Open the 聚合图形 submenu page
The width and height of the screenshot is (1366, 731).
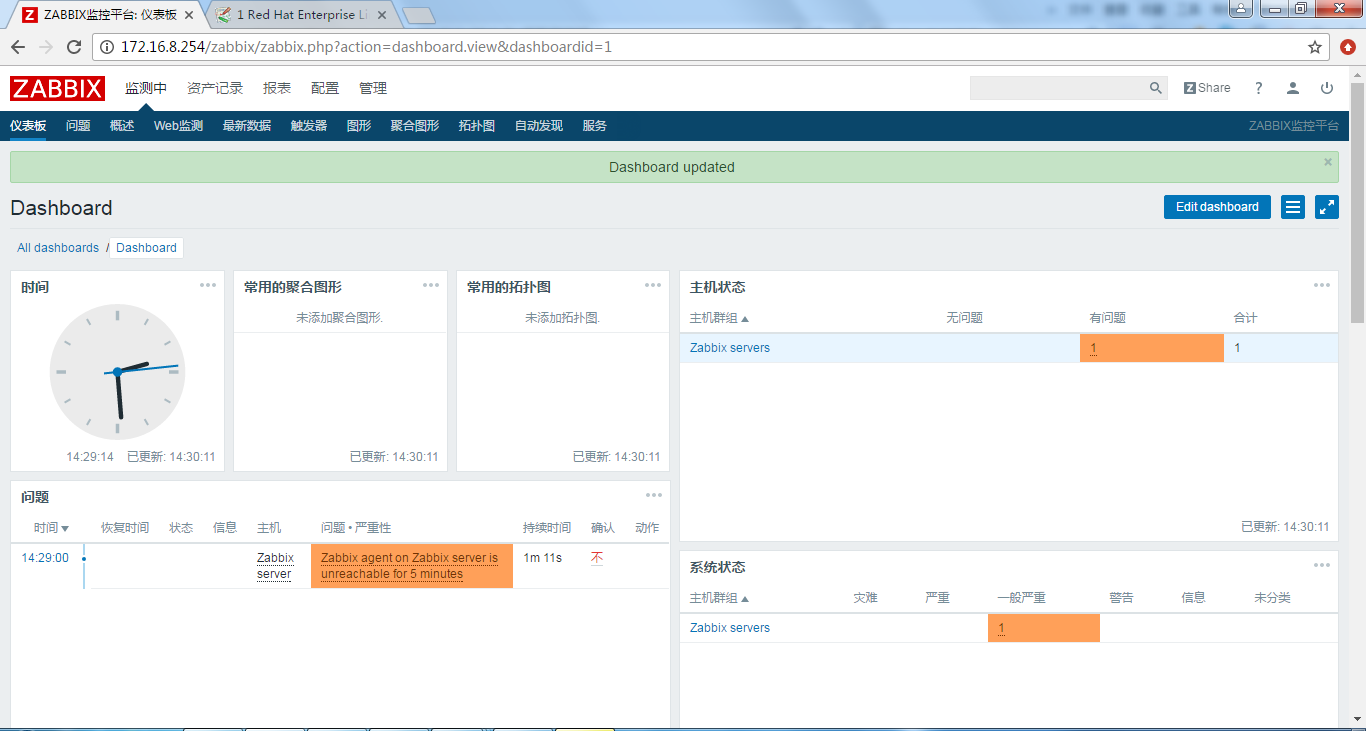(x=415, y=126)
